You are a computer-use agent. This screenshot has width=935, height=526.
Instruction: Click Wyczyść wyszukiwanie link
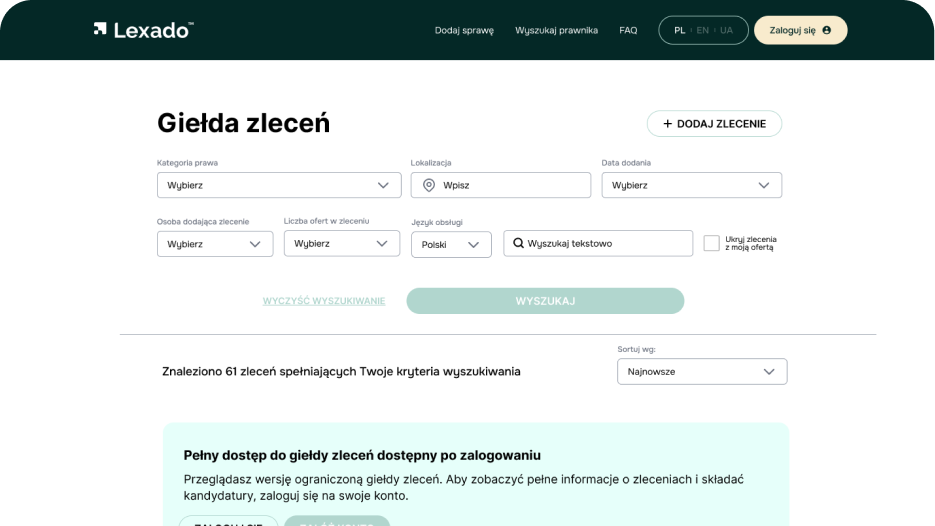tap(324, 301)
